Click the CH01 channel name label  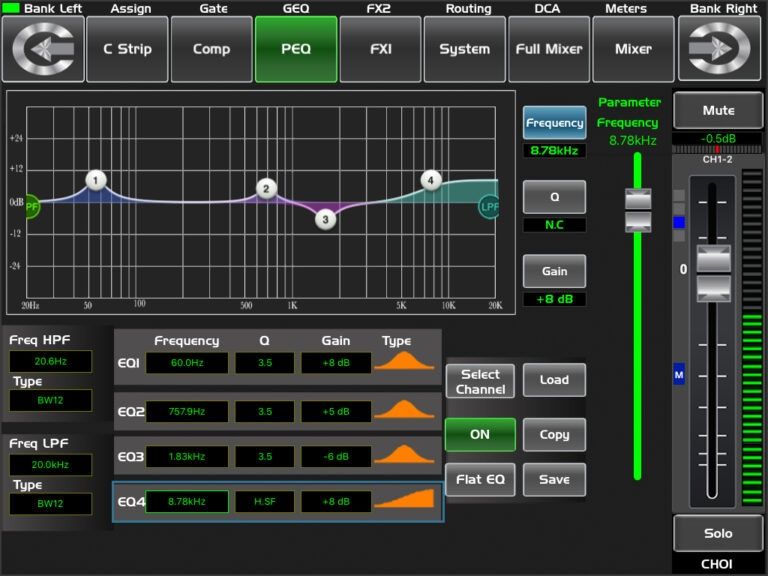pyautogui.click(x=717, y=564)
